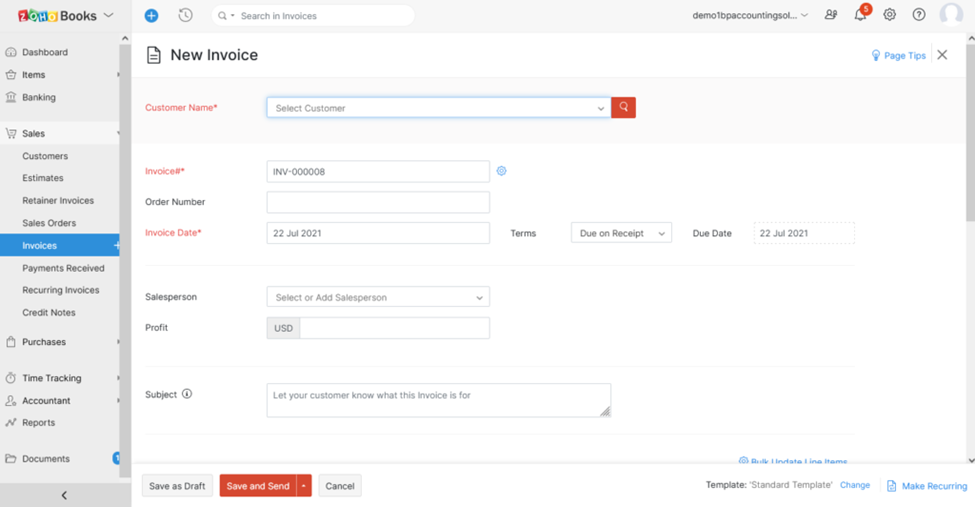This screenshot has width=975, height=507.
Task: Open Accountant submenu arrow in sidebar
Action: [118, 401]
